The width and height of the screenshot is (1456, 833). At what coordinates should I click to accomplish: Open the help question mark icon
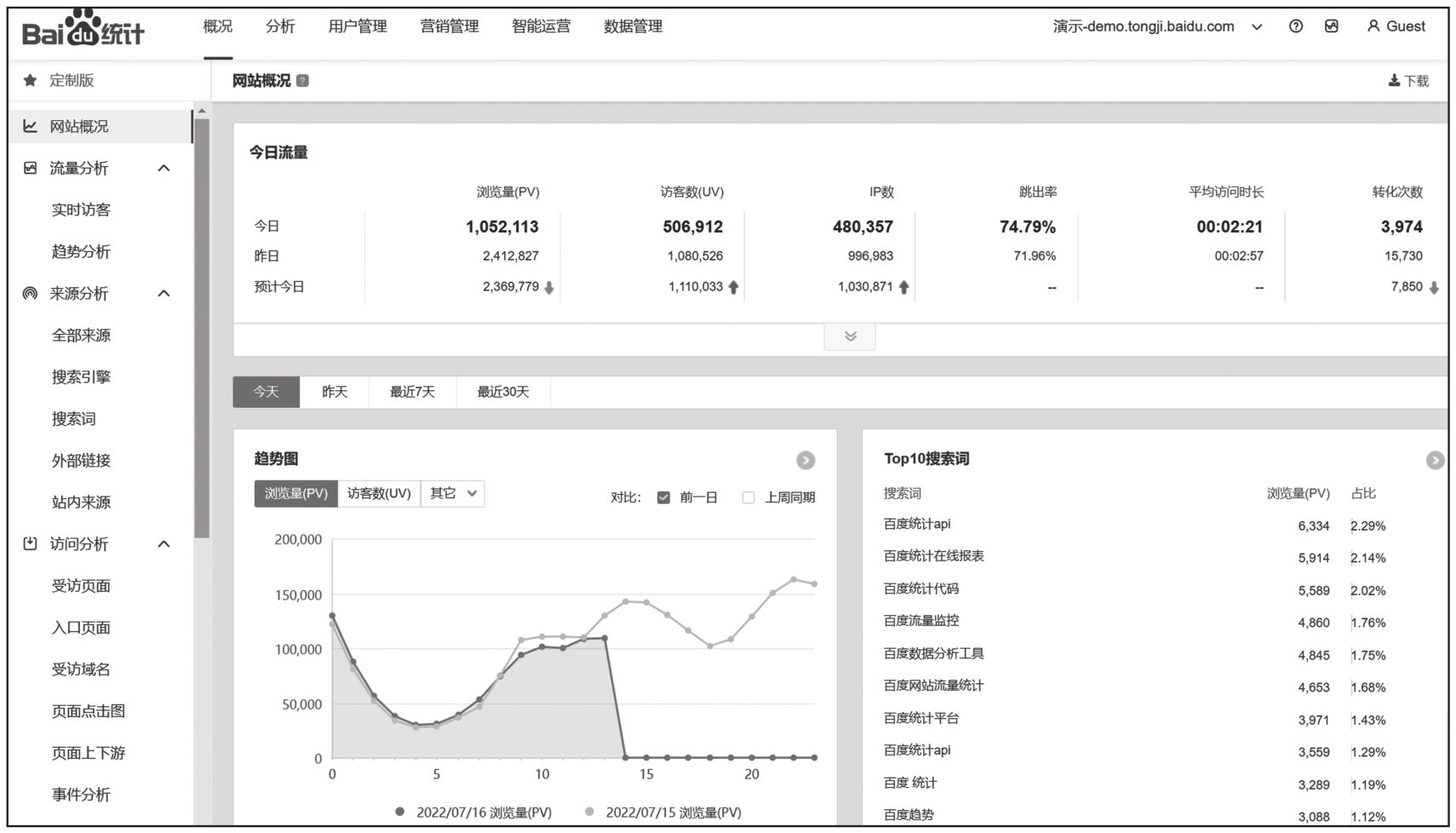pos(1295,26)
